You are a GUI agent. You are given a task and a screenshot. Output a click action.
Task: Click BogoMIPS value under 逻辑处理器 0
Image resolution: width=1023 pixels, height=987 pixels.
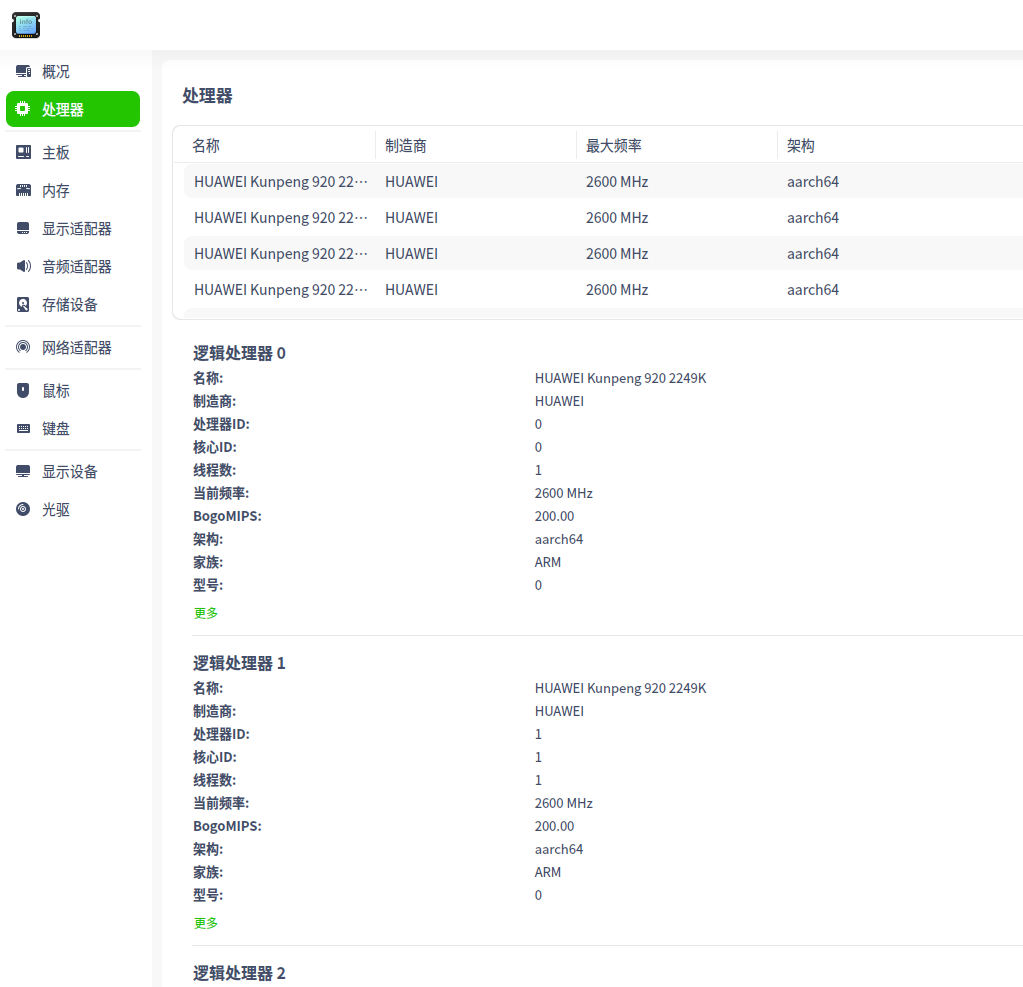pos(554,516)
